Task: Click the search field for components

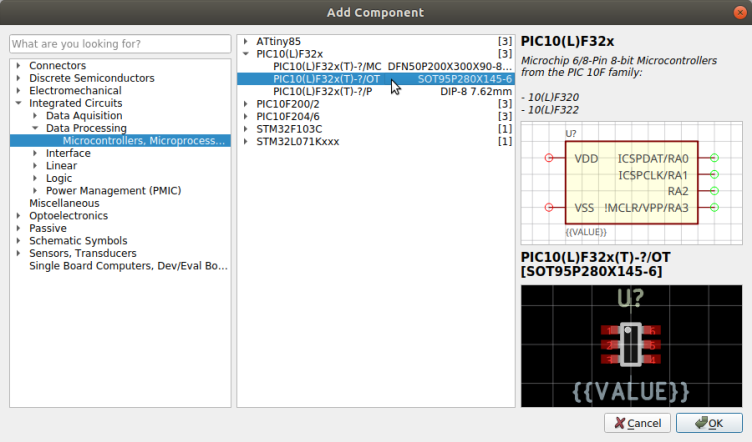Action: (x=119, y=44)
